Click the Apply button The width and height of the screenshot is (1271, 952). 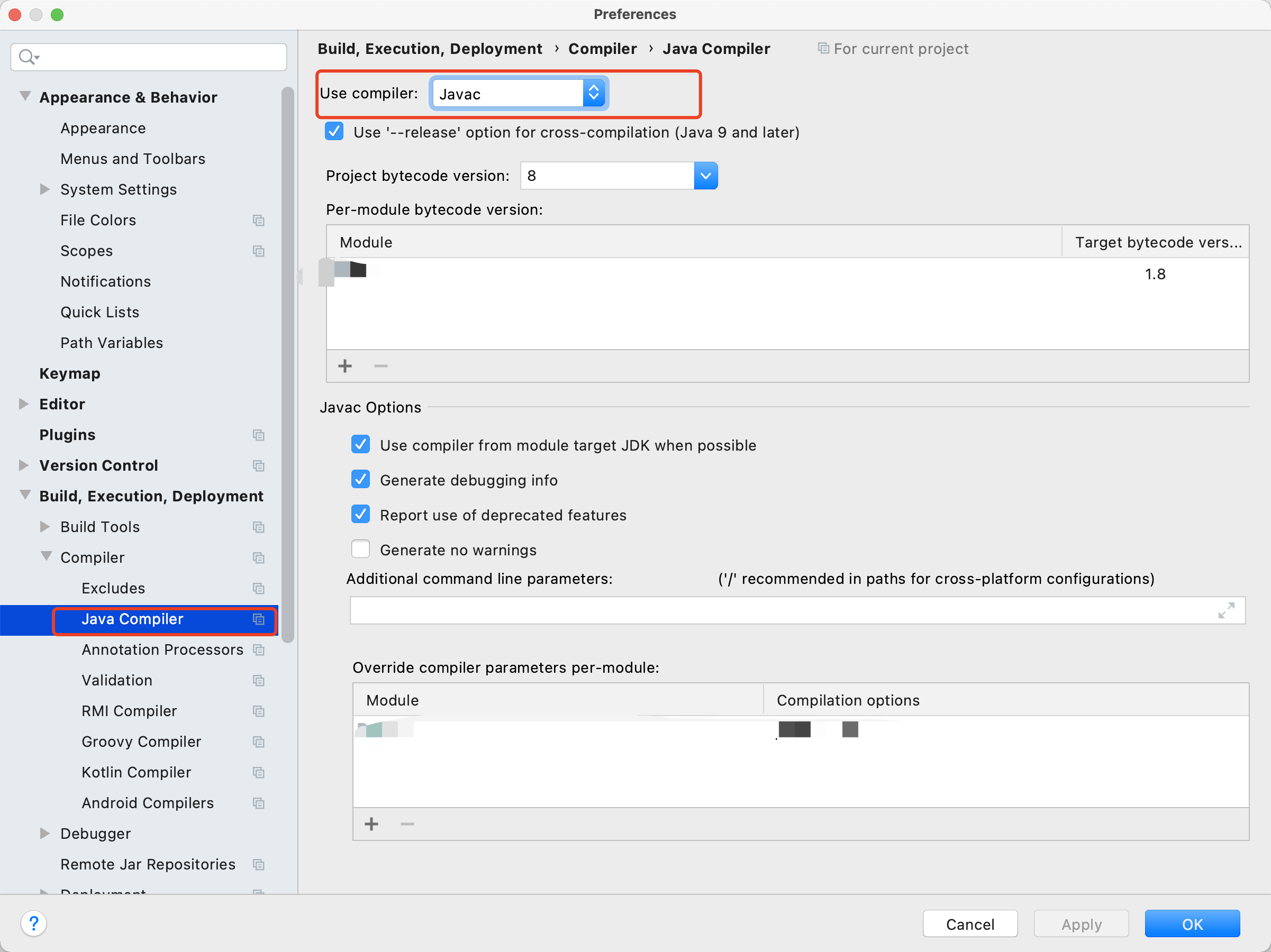pos(1082,924)
